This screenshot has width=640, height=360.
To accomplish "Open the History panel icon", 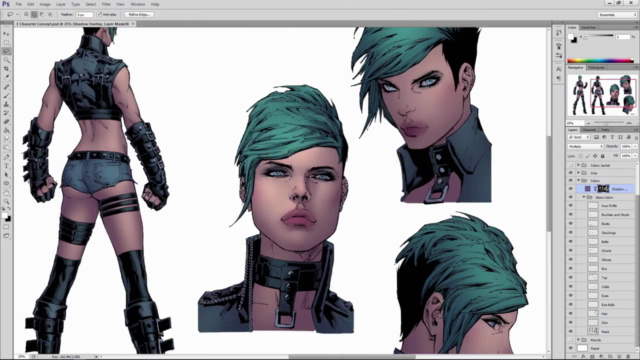I will pos(558,33).
